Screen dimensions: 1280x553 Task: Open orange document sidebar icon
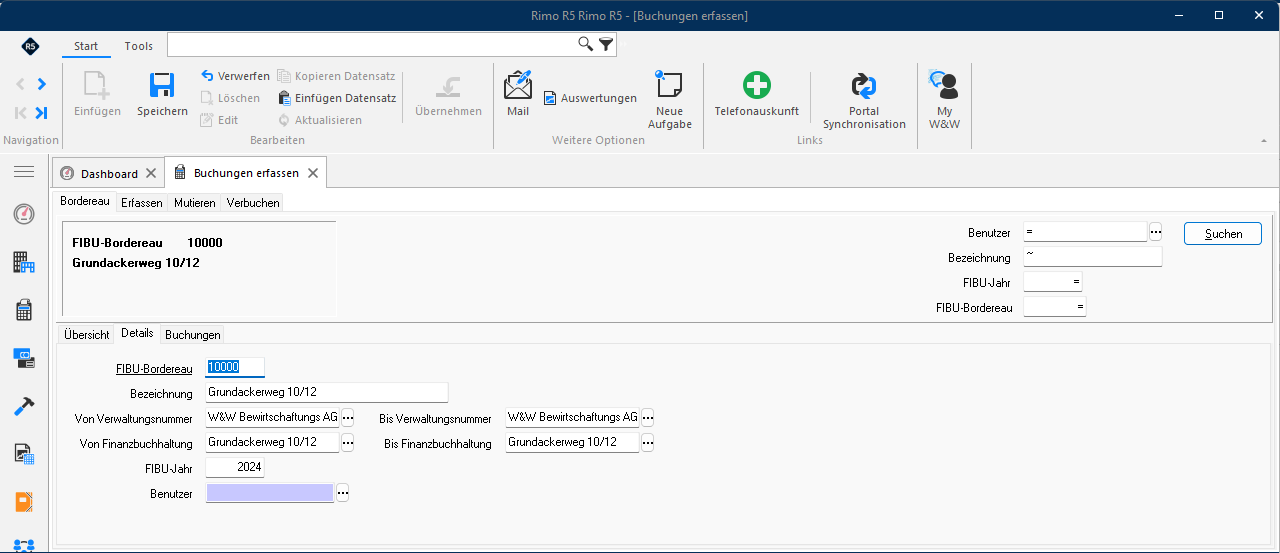coord(24,502)
